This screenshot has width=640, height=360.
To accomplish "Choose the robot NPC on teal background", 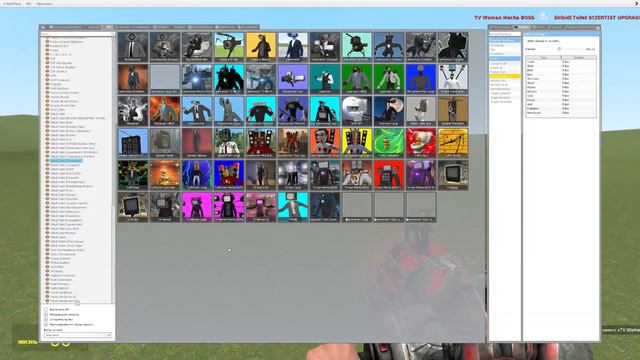I will 357,47.
